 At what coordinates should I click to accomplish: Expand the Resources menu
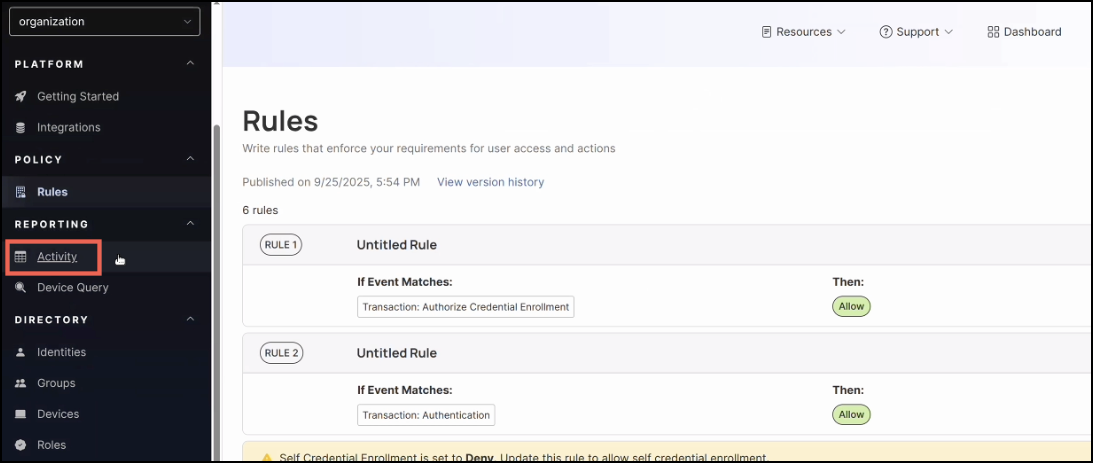804,32
